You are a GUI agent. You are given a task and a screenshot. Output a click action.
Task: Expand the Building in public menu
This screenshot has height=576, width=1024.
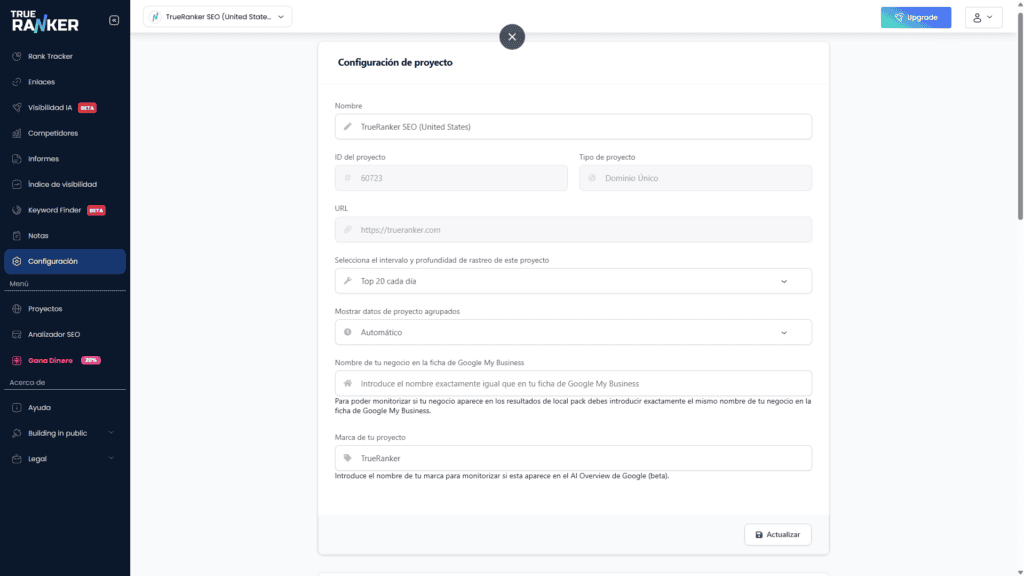pyautogui.click(x=57, y=433)
